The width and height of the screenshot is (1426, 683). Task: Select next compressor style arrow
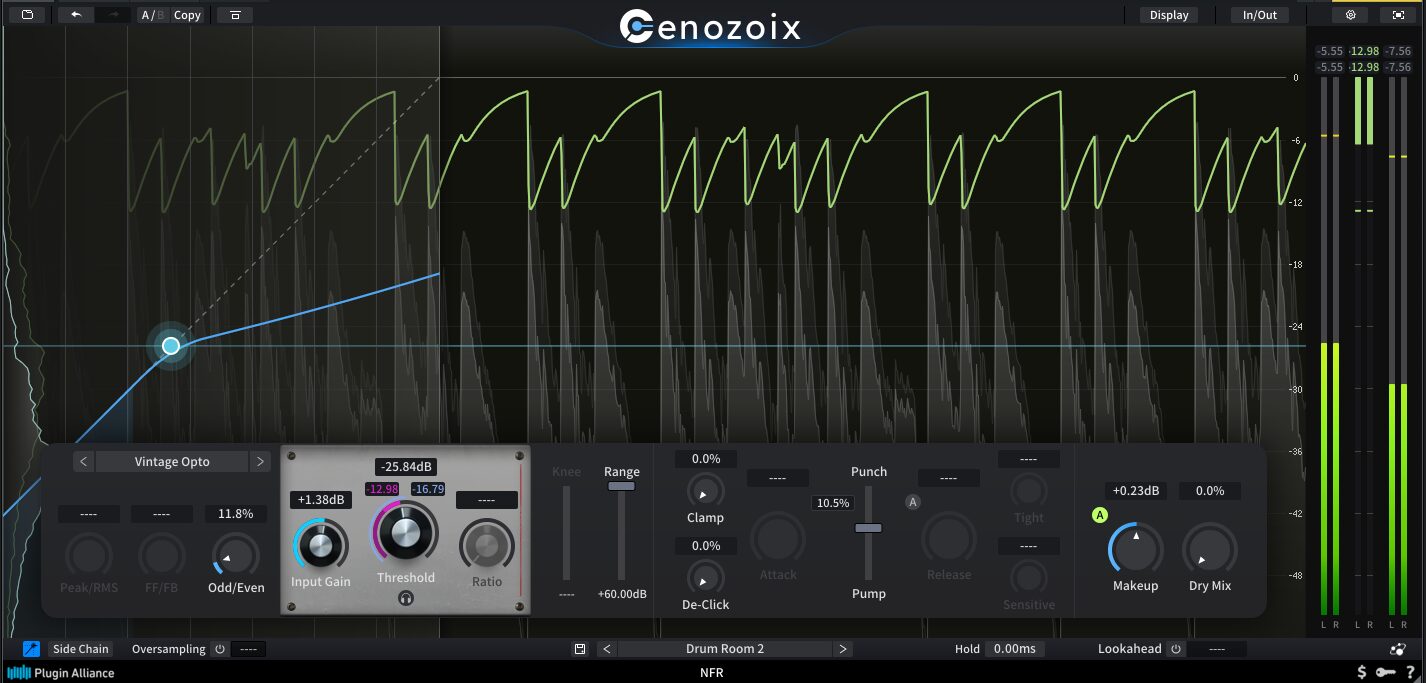pyautogui.click(x=260, y=462)
